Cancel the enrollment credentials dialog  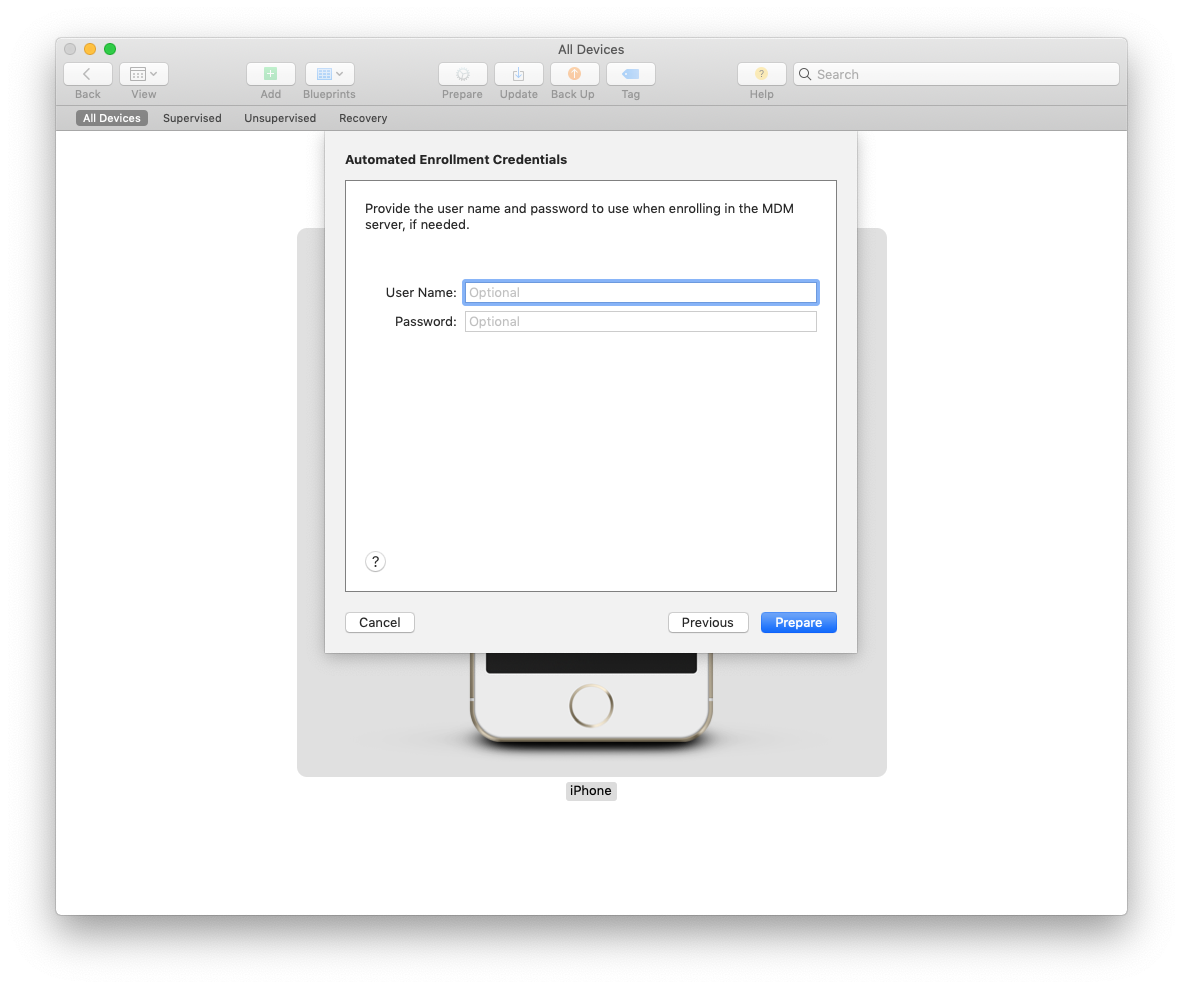(380, 623)
